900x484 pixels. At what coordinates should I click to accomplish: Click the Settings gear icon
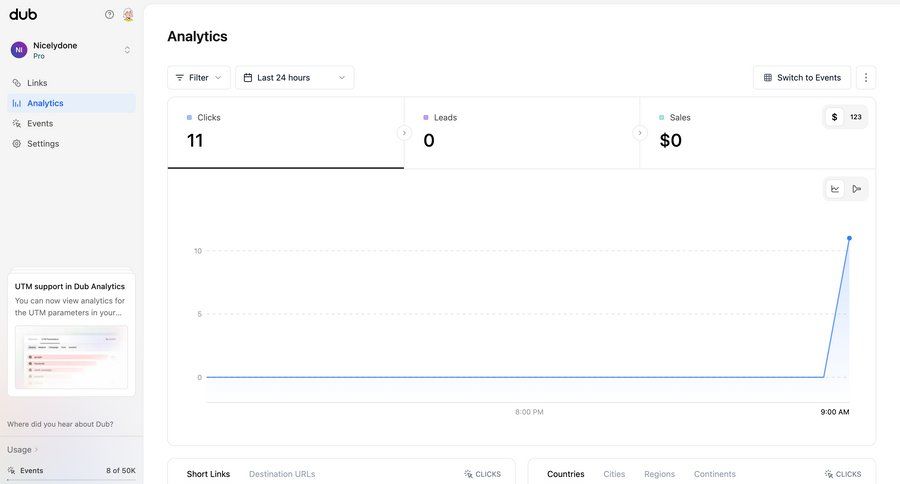(x=17, y=144)
